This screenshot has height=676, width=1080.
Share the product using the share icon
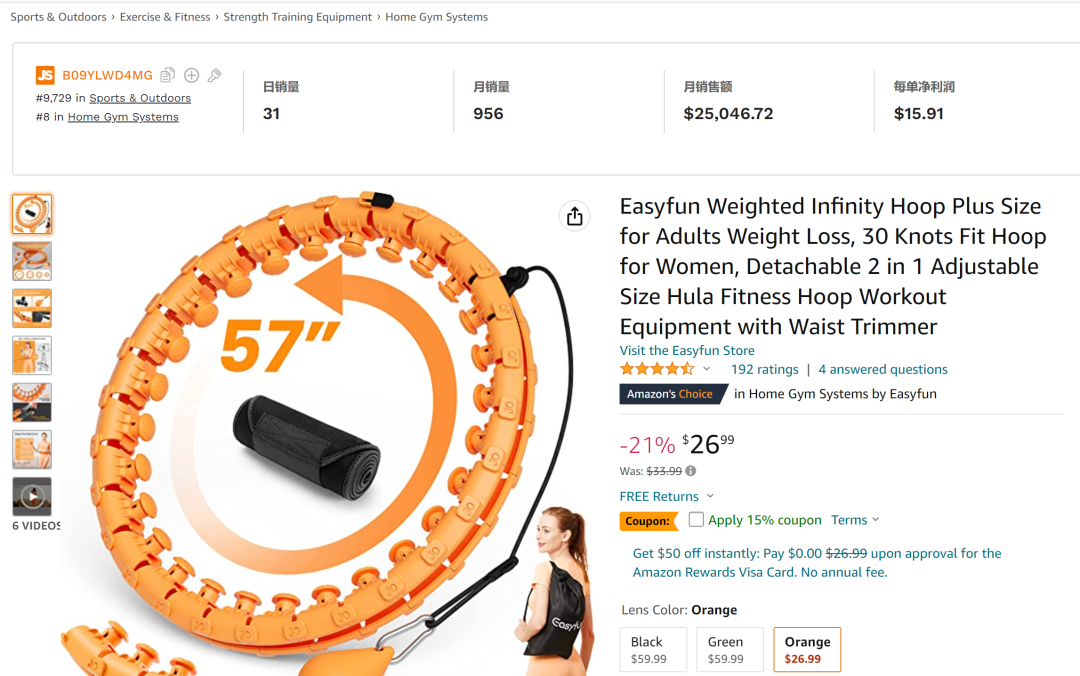(574, 216)
